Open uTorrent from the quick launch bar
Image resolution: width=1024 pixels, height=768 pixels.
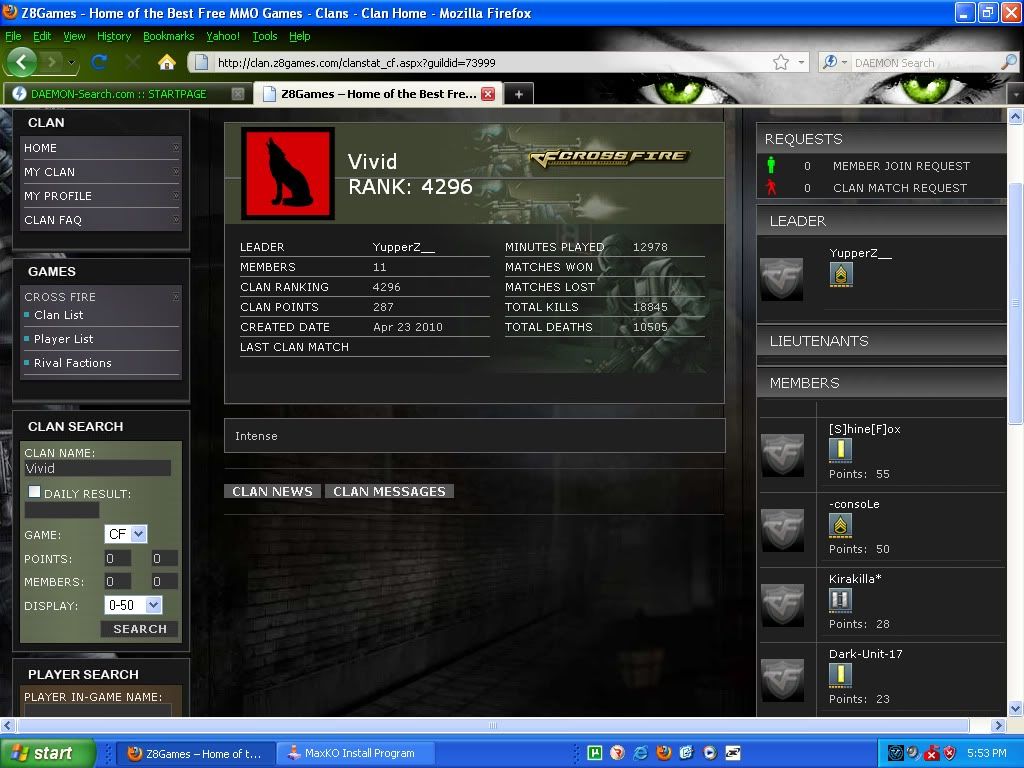595,753
